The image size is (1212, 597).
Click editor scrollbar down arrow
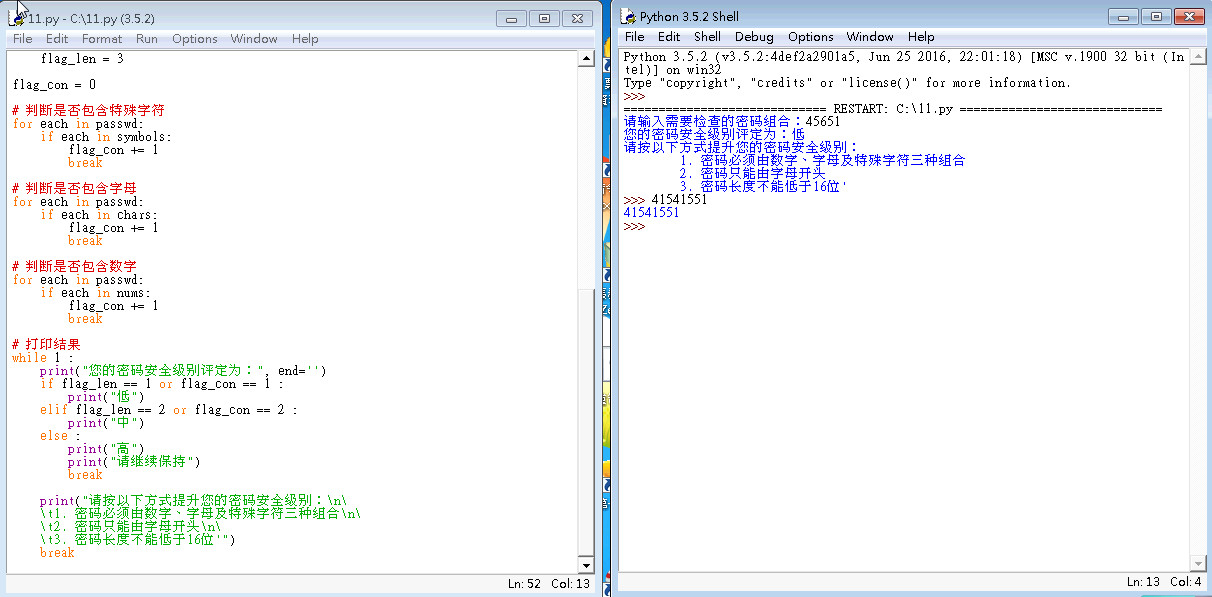pos(586,565)
